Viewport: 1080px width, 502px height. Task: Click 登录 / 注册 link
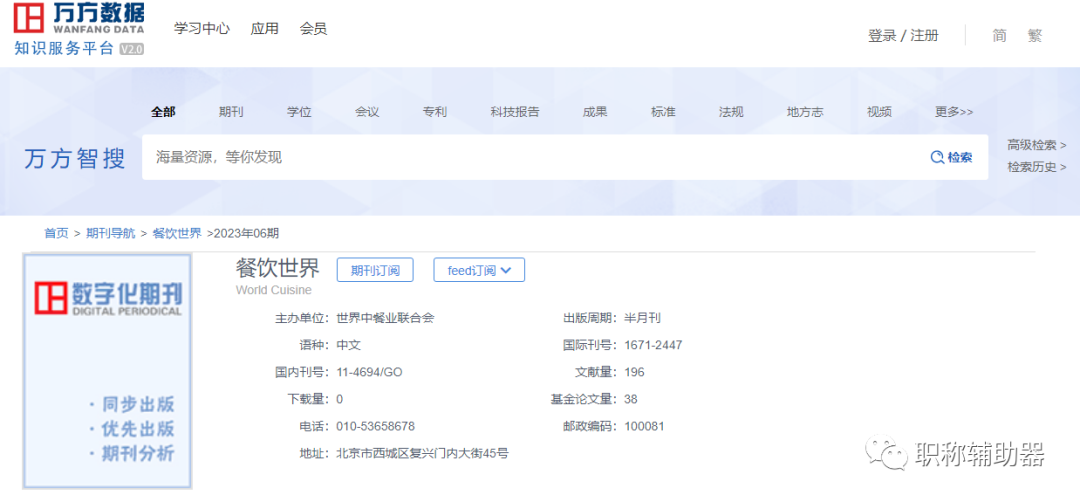pyautogui.click(x=903, y=36)
